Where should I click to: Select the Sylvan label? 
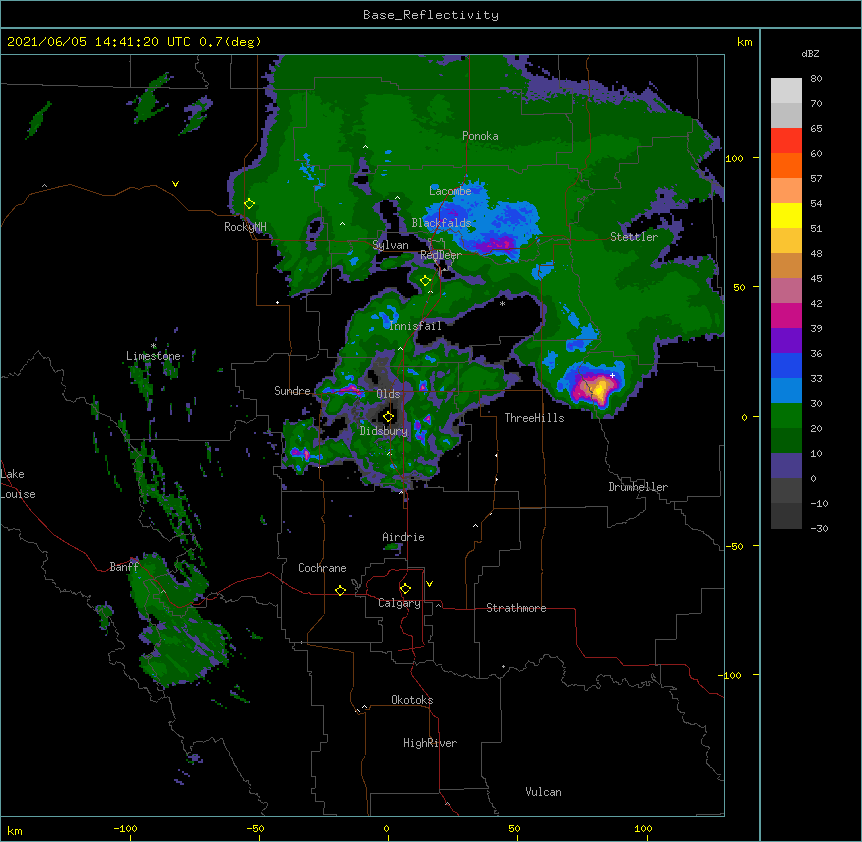coord(390,245)
